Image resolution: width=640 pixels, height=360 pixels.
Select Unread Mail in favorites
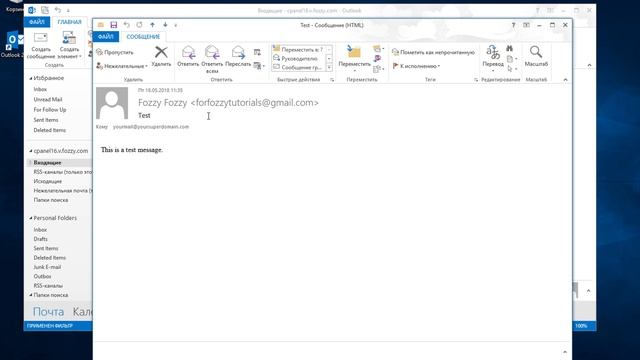pos(48,99)
